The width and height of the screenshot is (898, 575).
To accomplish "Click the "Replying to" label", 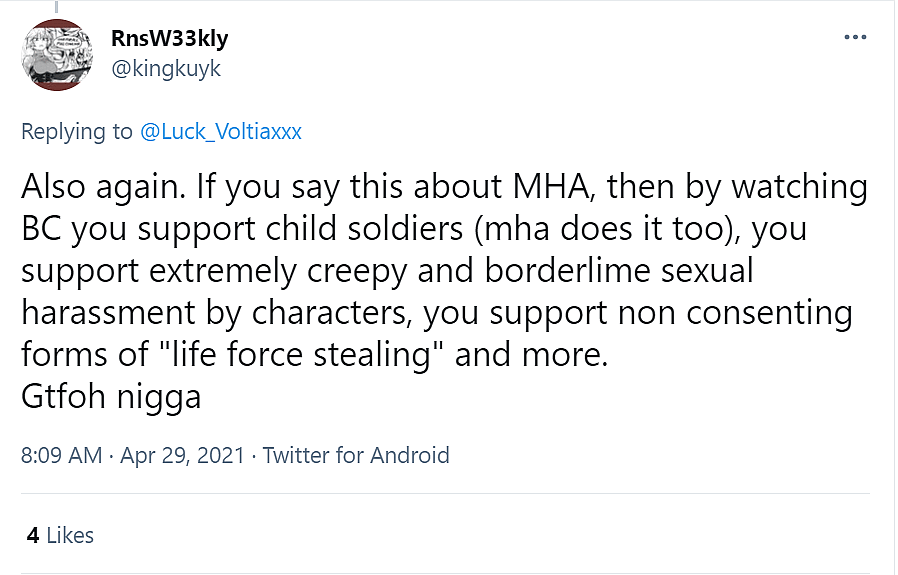I will click(76, 131).
